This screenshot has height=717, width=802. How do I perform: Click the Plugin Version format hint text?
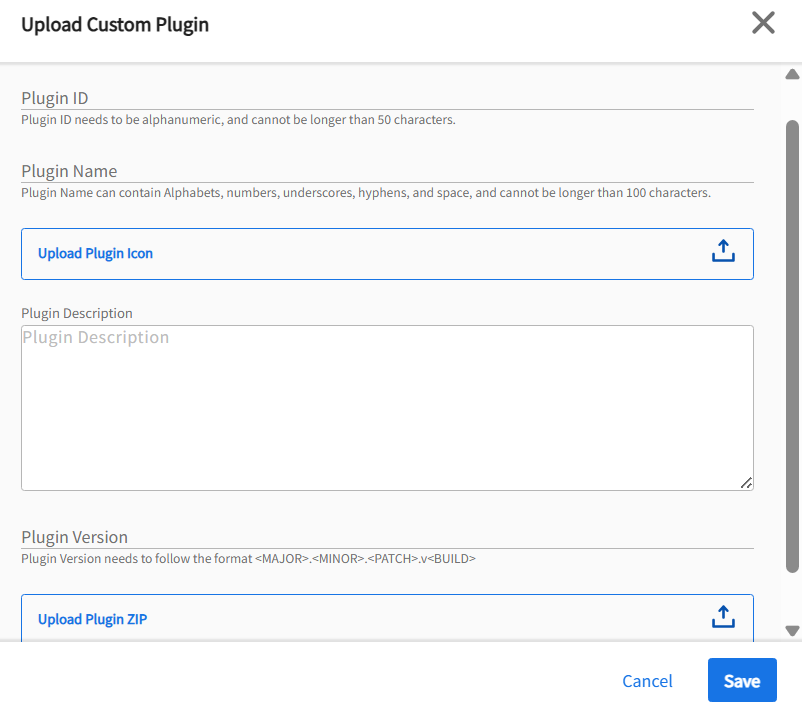248,559
